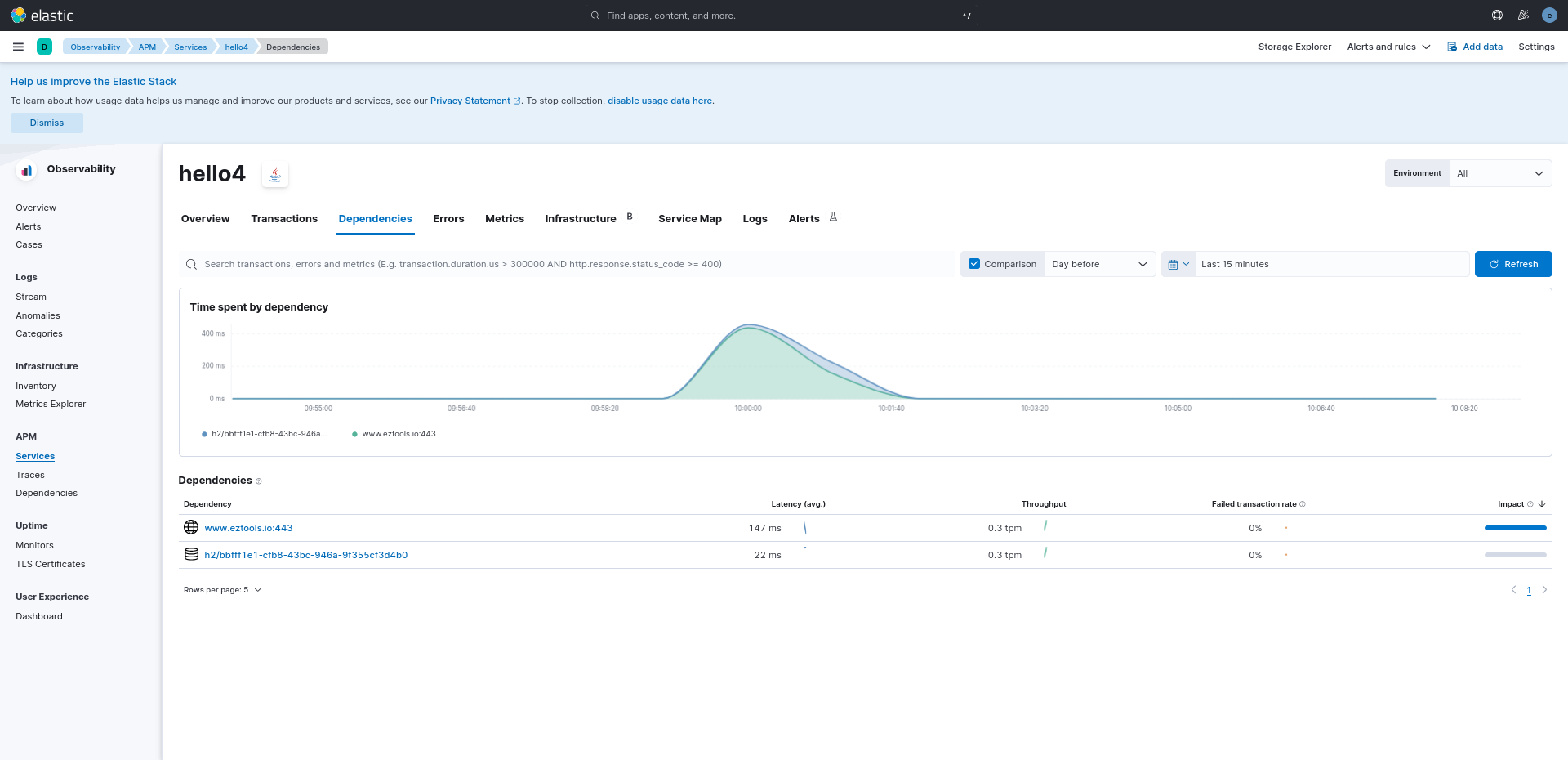Image resolution: width=1568 pixels, height=760 pixels.
Task: Switch to the Logs tab
Action: click(755, 218)
